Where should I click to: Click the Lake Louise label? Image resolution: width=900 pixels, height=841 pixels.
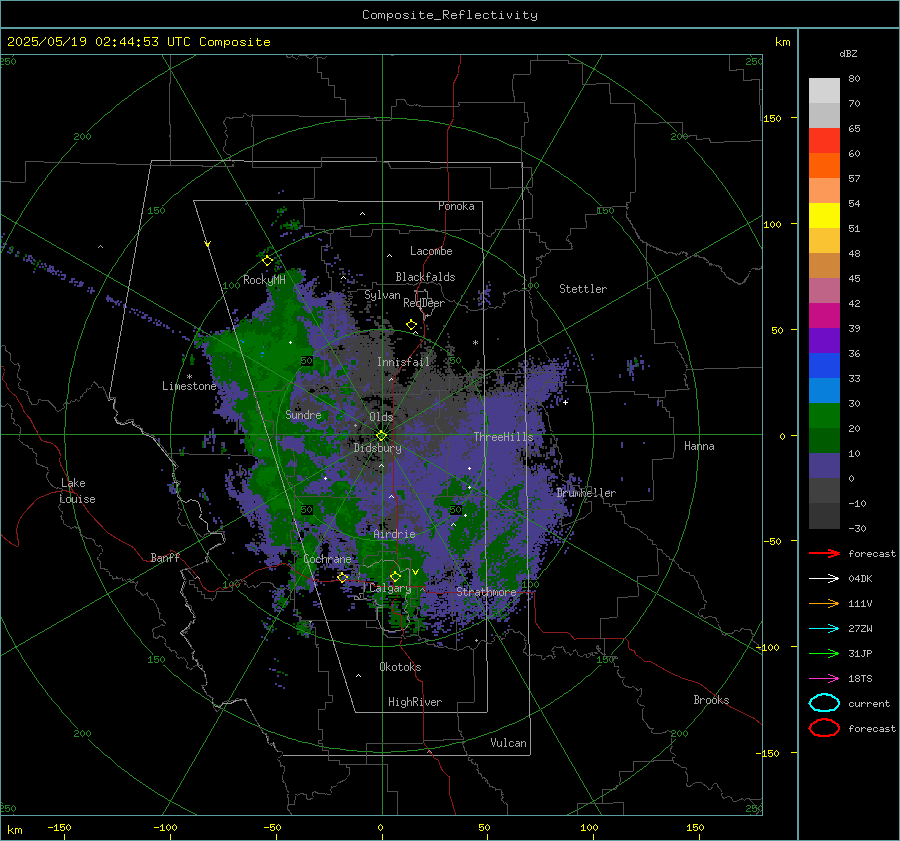coord(77,491)
